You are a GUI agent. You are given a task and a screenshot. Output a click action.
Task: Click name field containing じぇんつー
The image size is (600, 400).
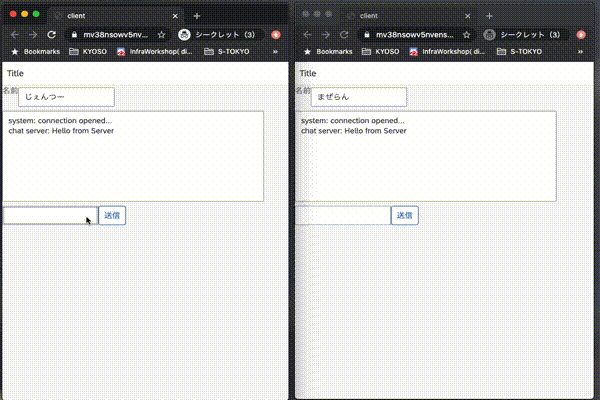coord(66,97)
